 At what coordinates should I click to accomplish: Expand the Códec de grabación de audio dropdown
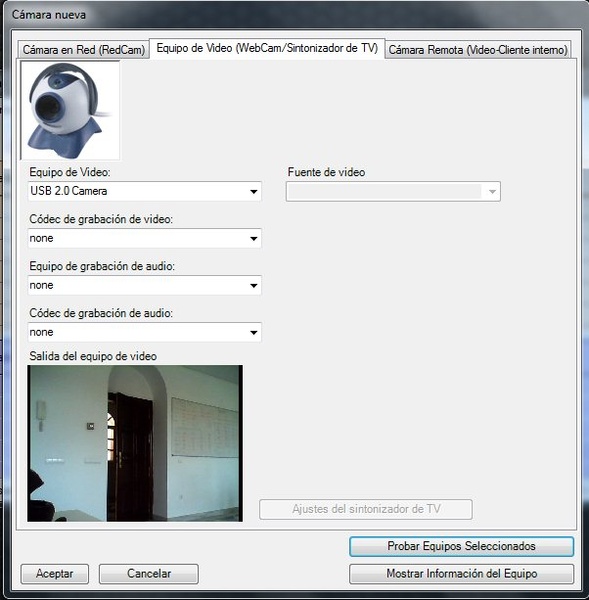coord(253,333)
